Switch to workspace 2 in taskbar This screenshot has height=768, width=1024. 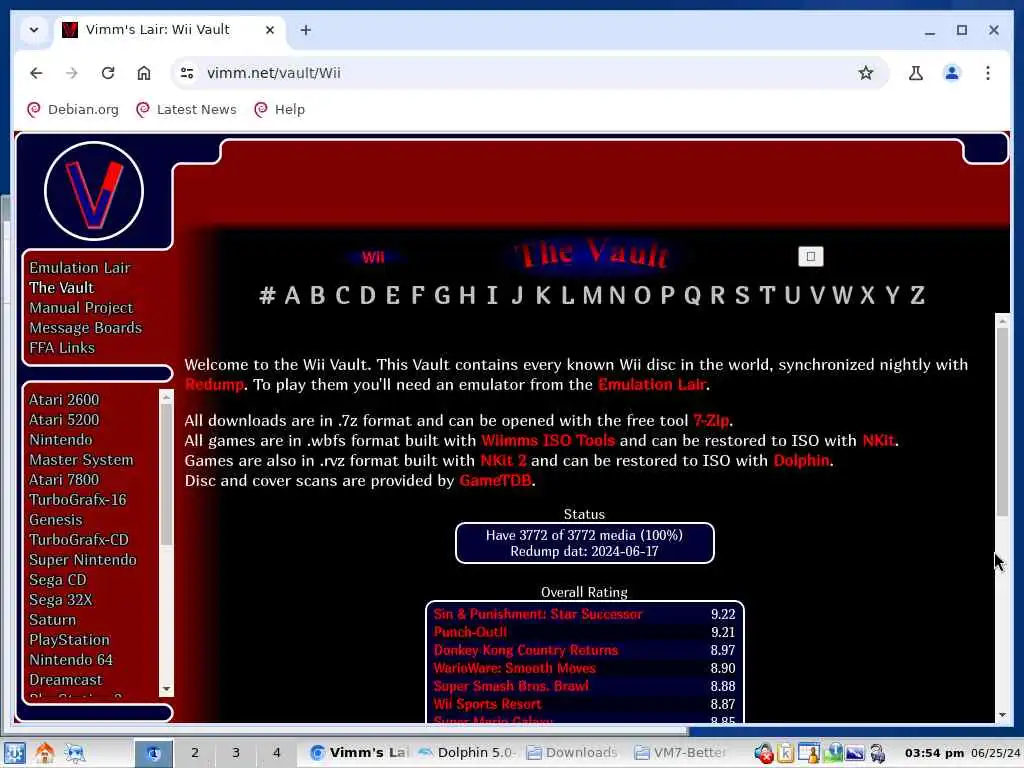(x=195, y=753)
